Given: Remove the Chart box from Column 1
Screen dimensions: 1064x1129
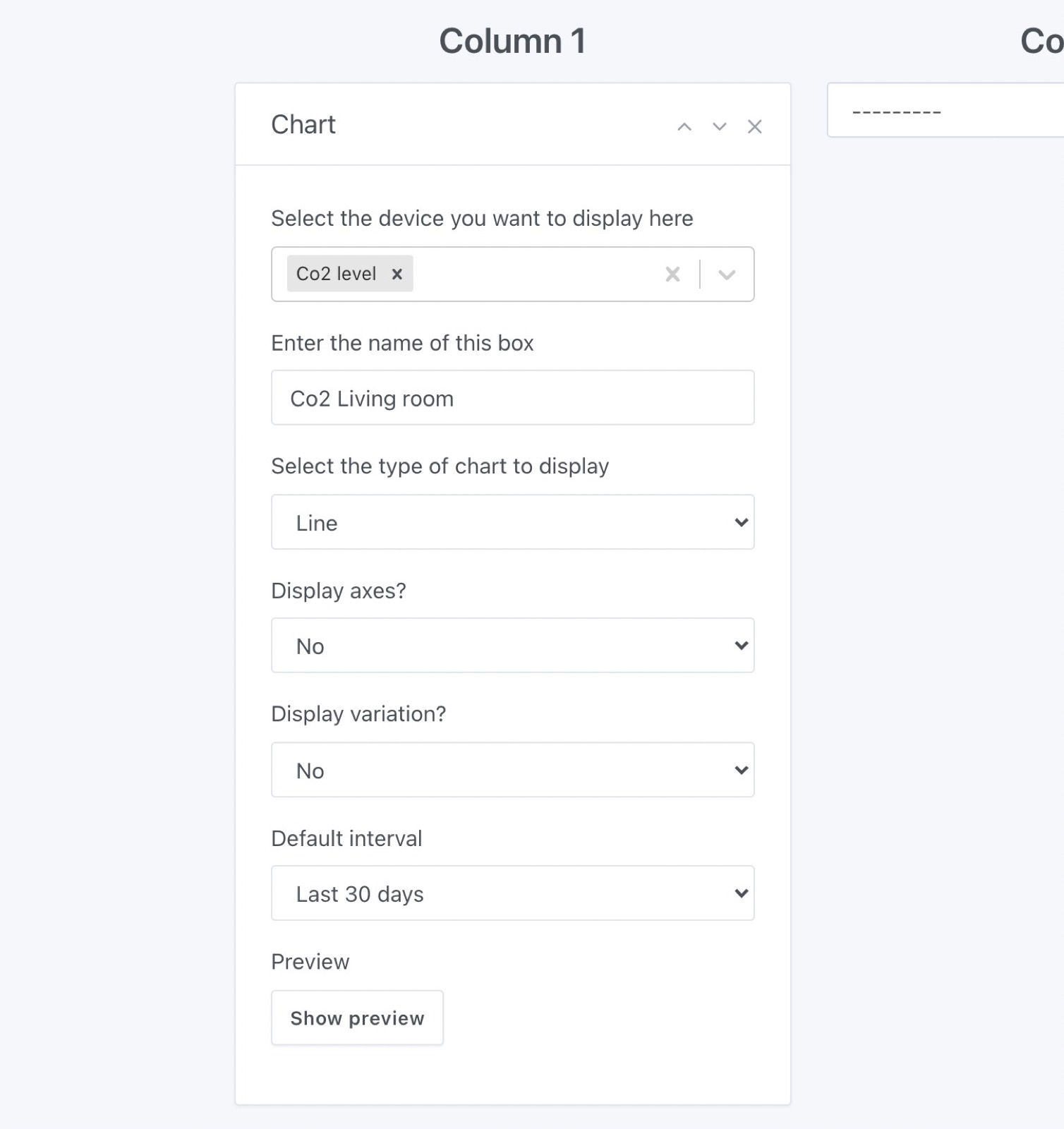Looking at the screenshot, I should point(754,127).
